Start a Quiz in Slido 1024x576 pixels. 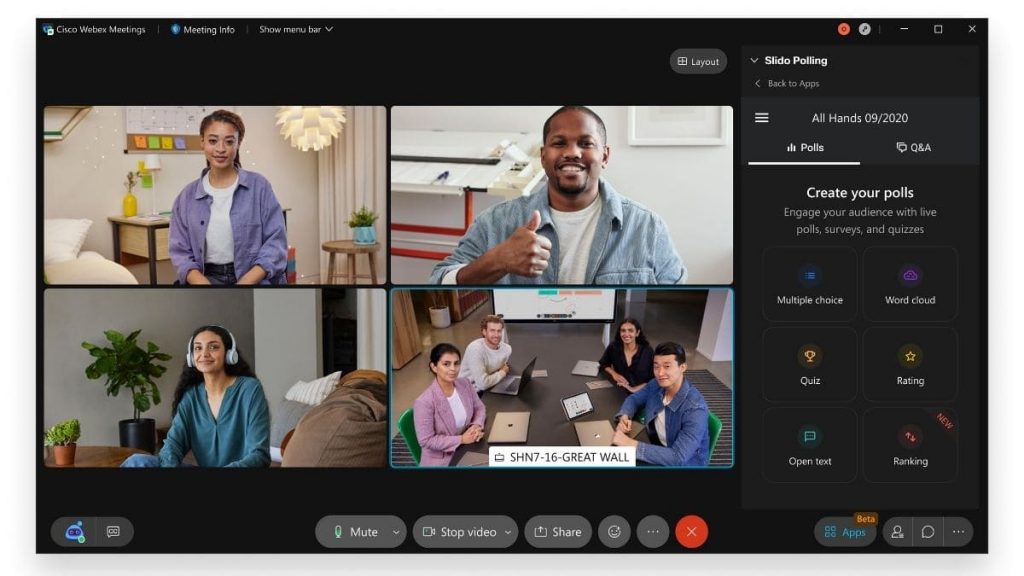point(809,364)
